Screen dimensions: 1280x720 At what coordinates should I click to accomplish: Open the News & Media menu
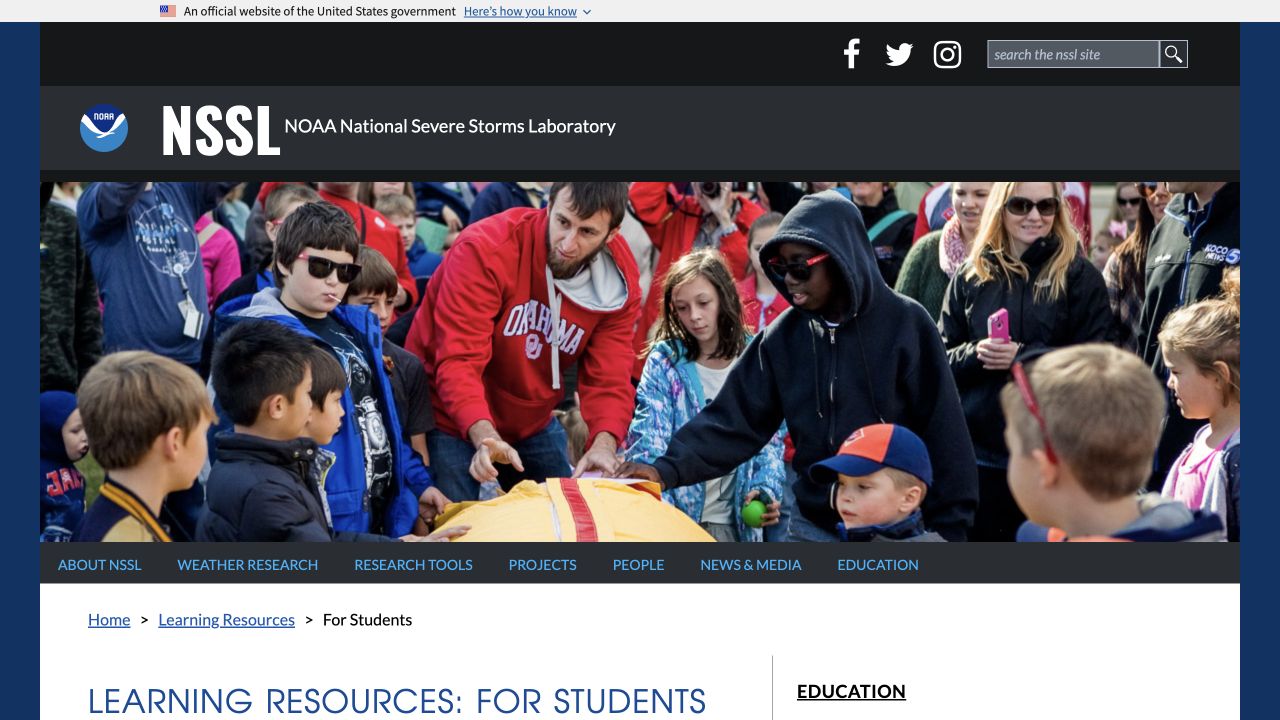(x=751, y=565)
